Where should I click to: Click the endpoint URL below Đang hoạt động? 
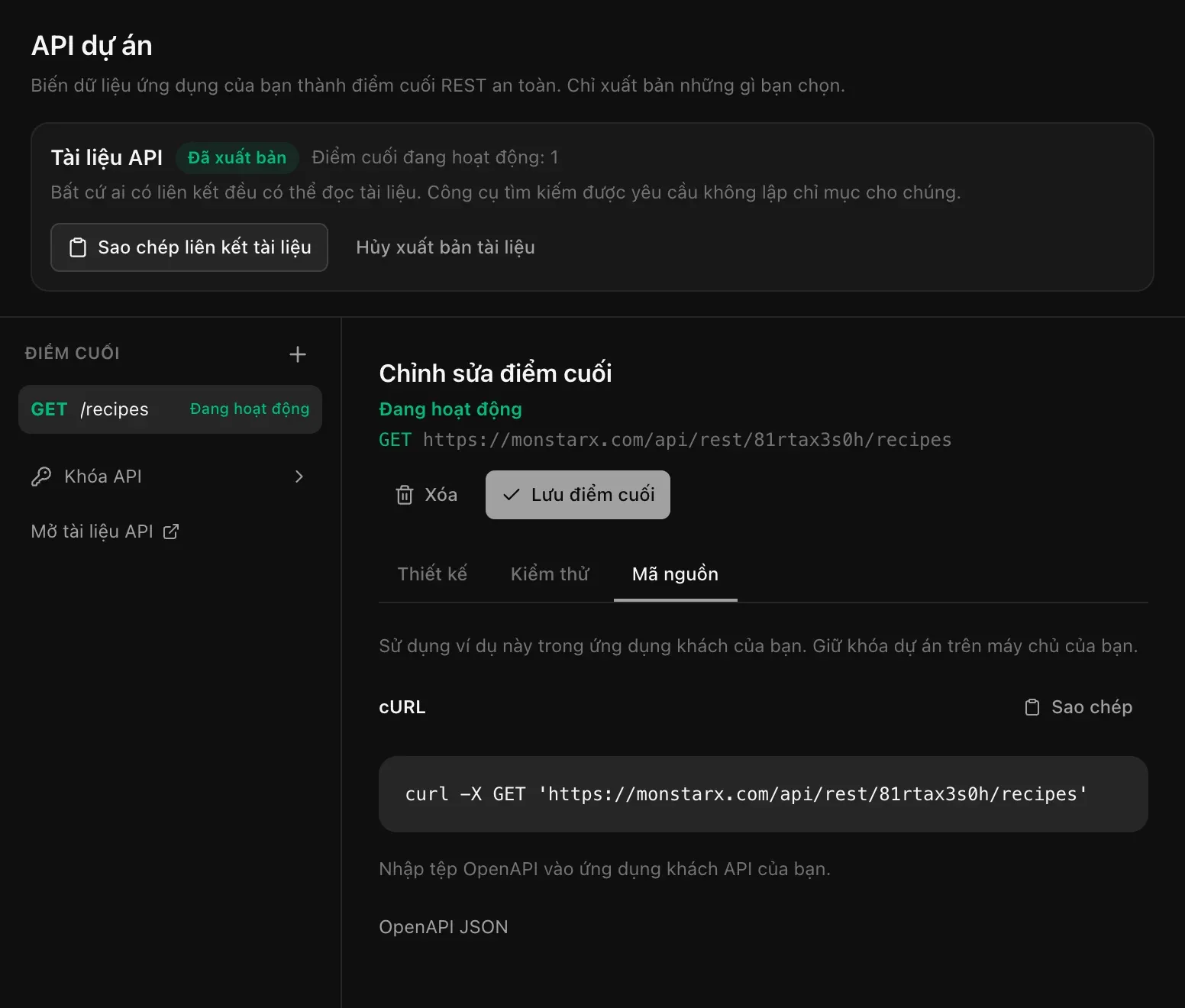[x=687, y=440]
